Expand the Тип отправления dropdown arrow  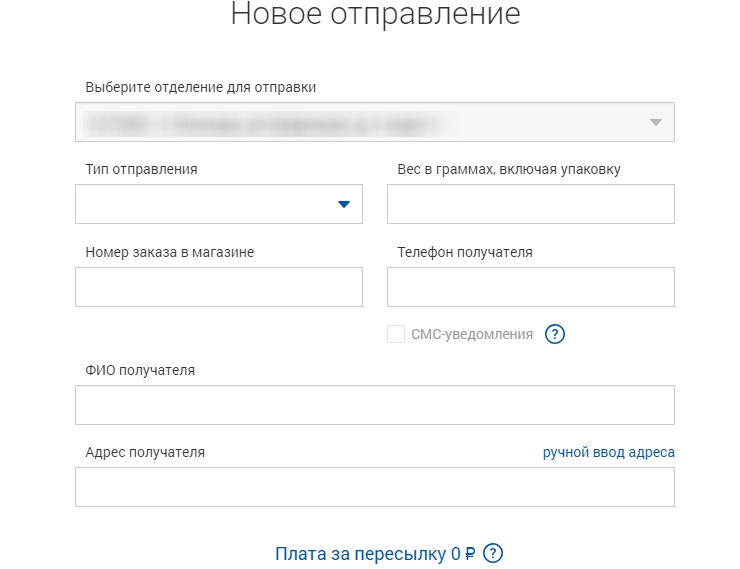[343, 204]
